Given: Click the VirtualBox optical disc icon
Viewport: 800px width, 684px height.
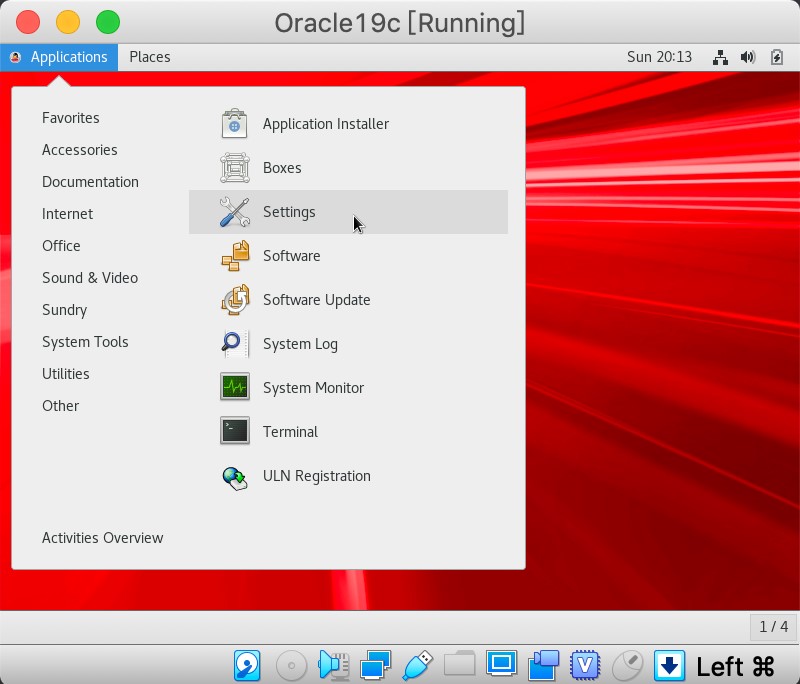Looking at the screenshot, I should (x=291, y=665).
